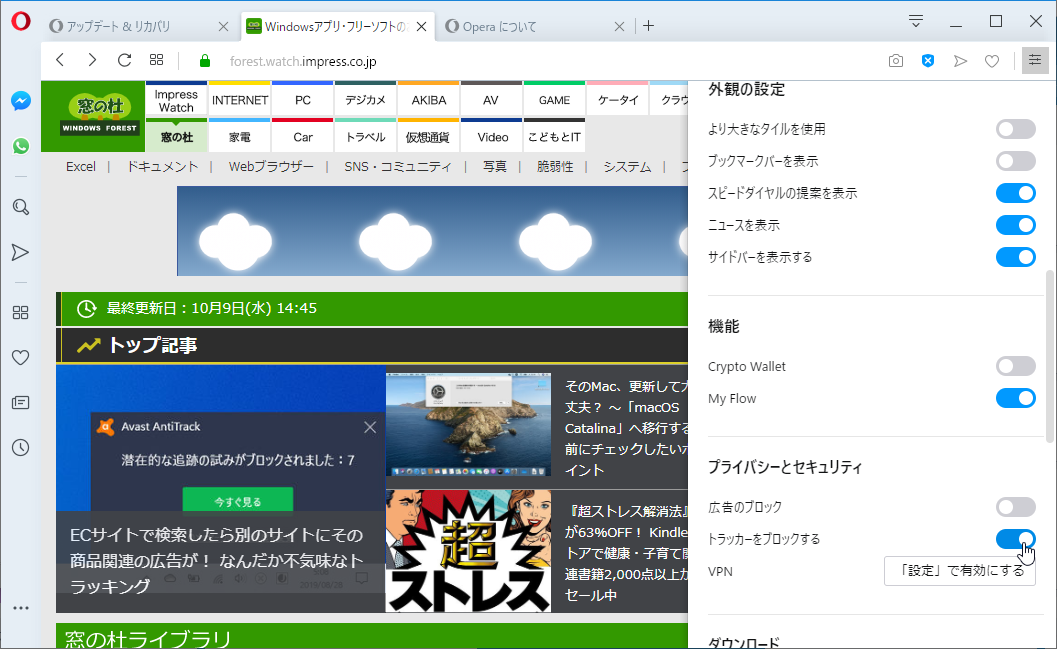Enable the Crypto Wallet toggle

tap(1016, 366)
